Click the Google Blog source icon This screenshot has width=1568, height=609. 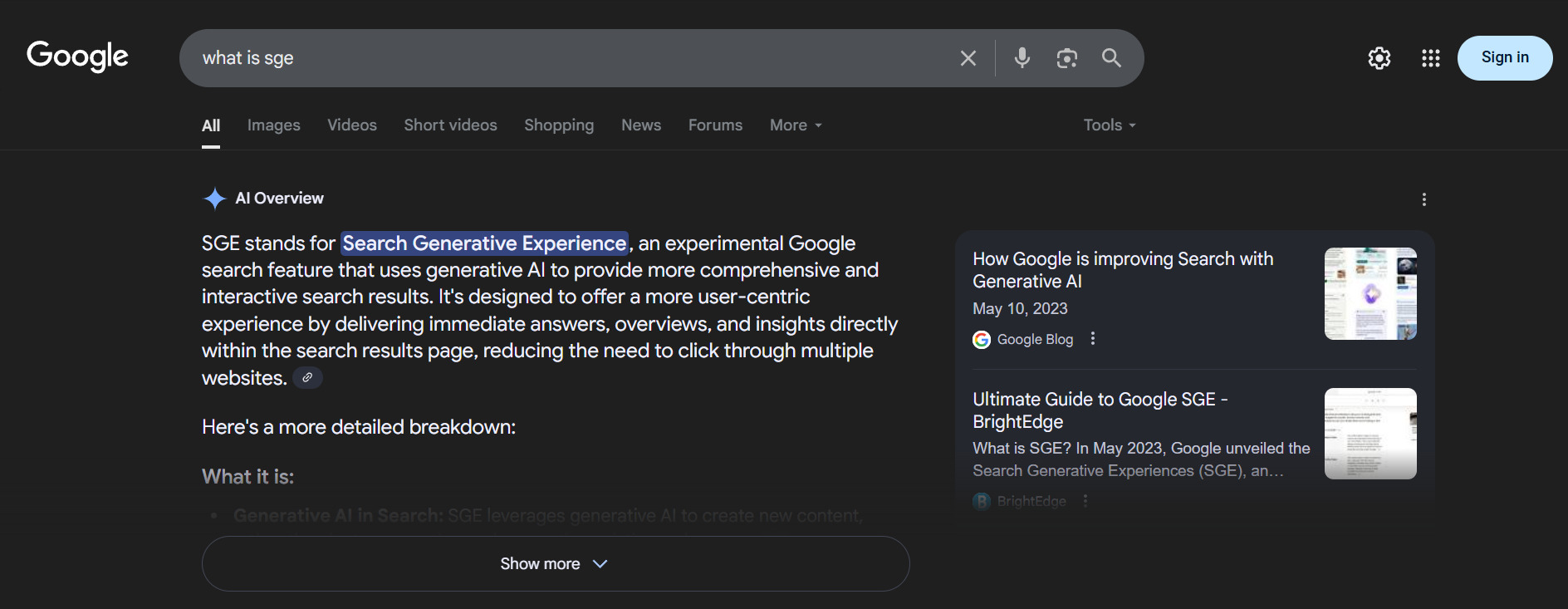point(982,339)
